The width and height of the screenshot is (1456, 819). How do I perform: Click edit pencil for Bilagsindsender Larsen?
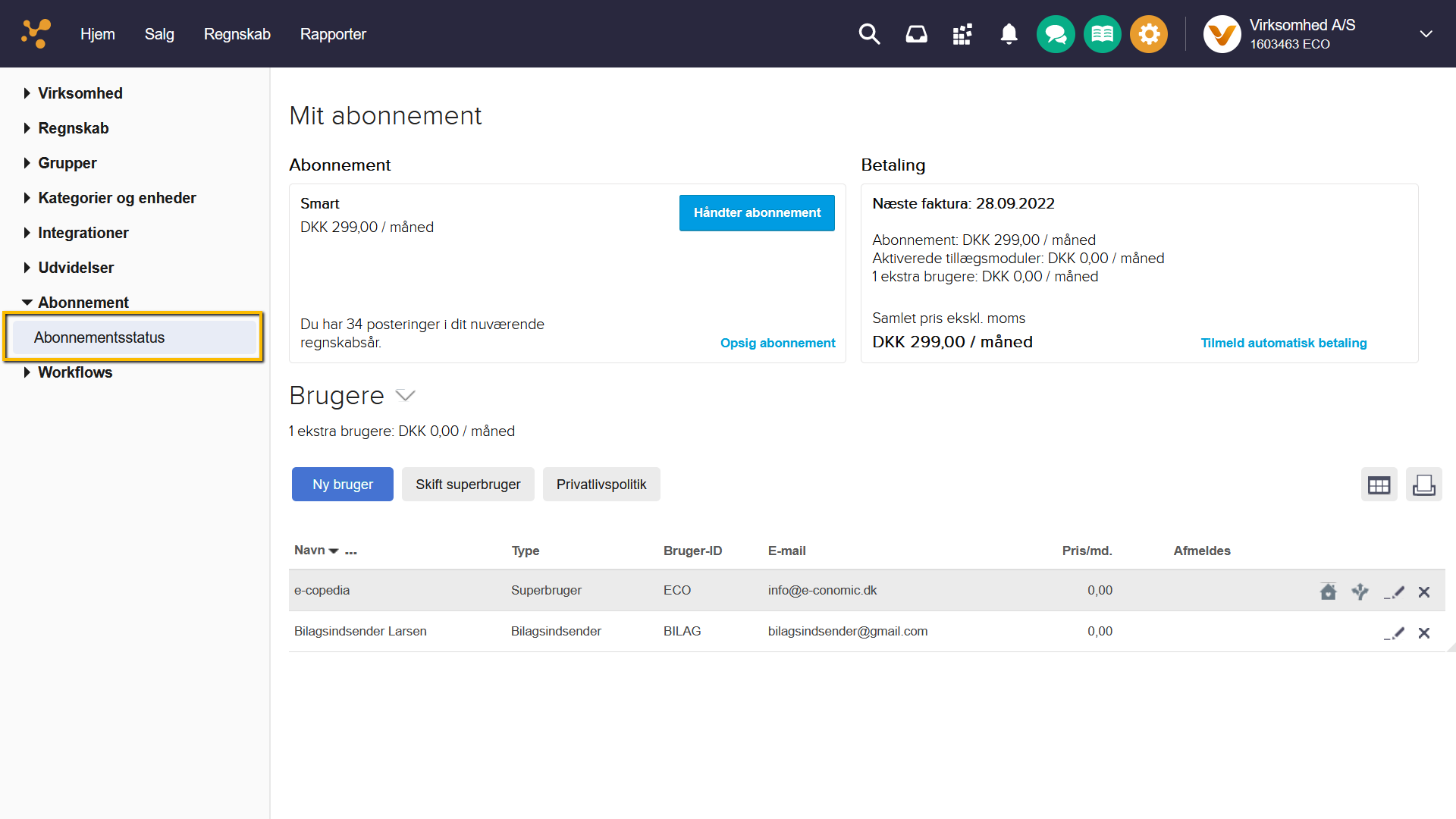1394,633
